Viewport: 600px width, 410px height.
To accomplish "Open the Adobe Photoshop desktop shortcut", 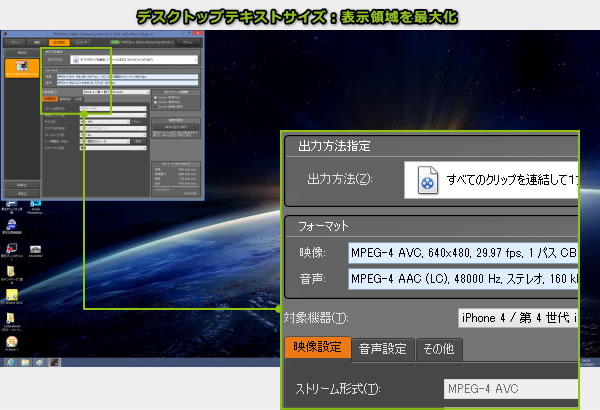I will coord(35,205).
